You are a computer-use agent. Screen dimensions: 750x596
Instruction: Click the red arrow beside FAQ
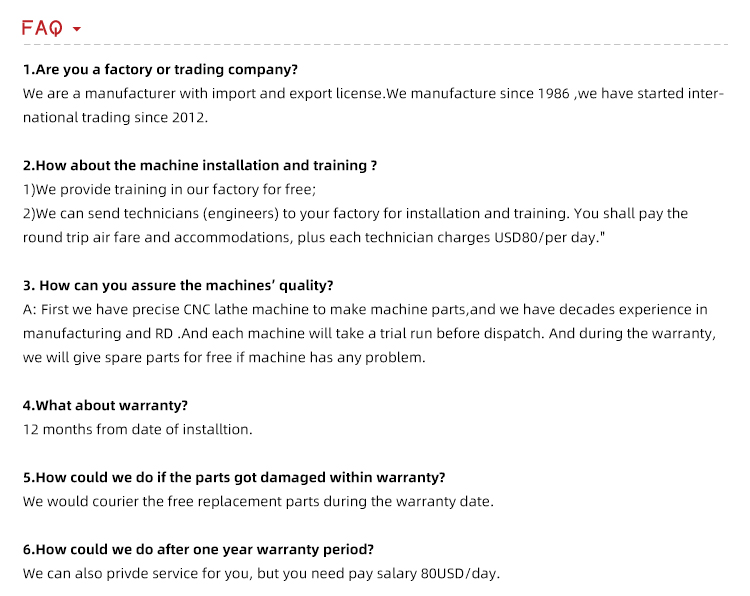(77, 29)
